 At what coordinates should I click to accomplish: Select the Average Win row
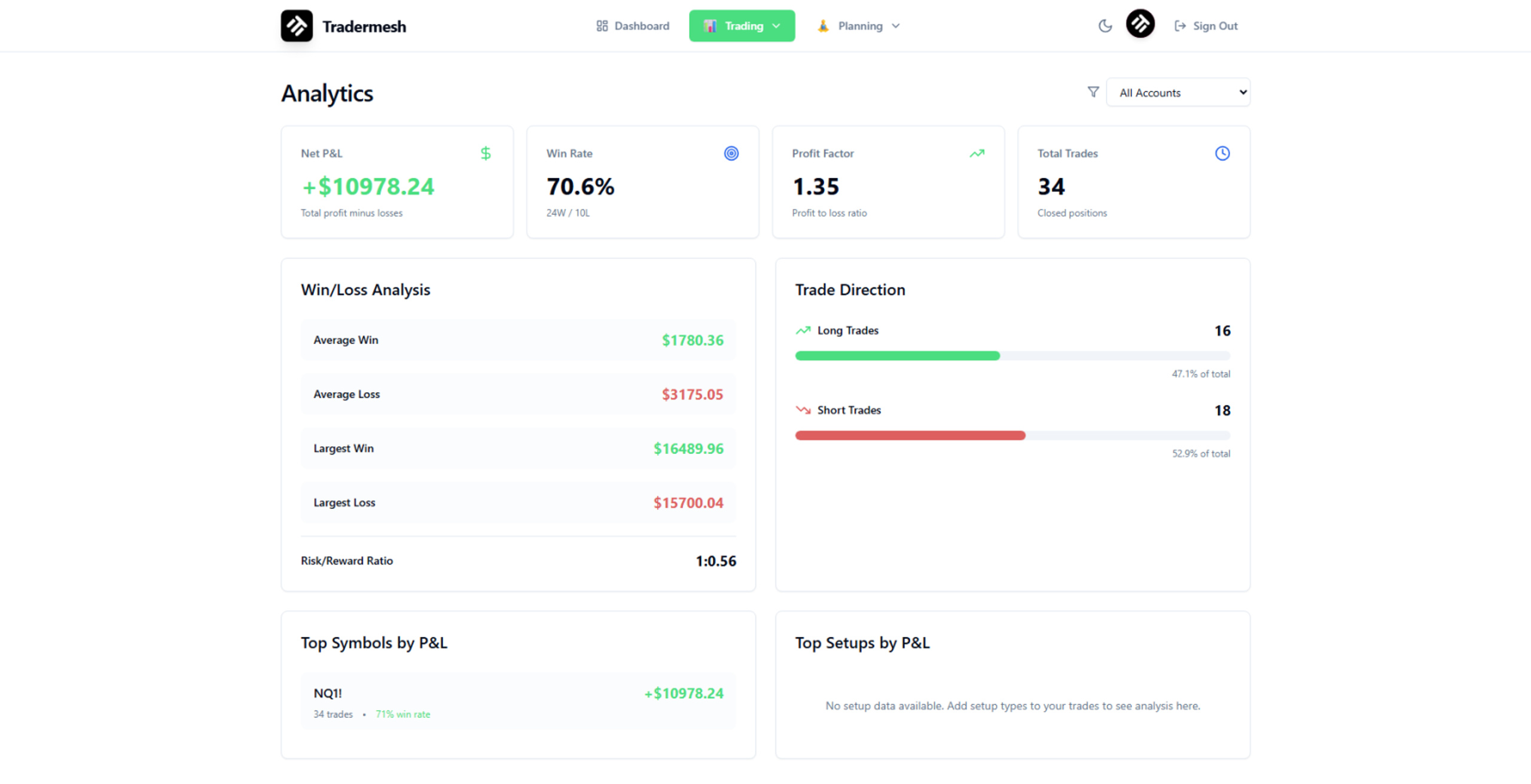[x=518, y=340]
